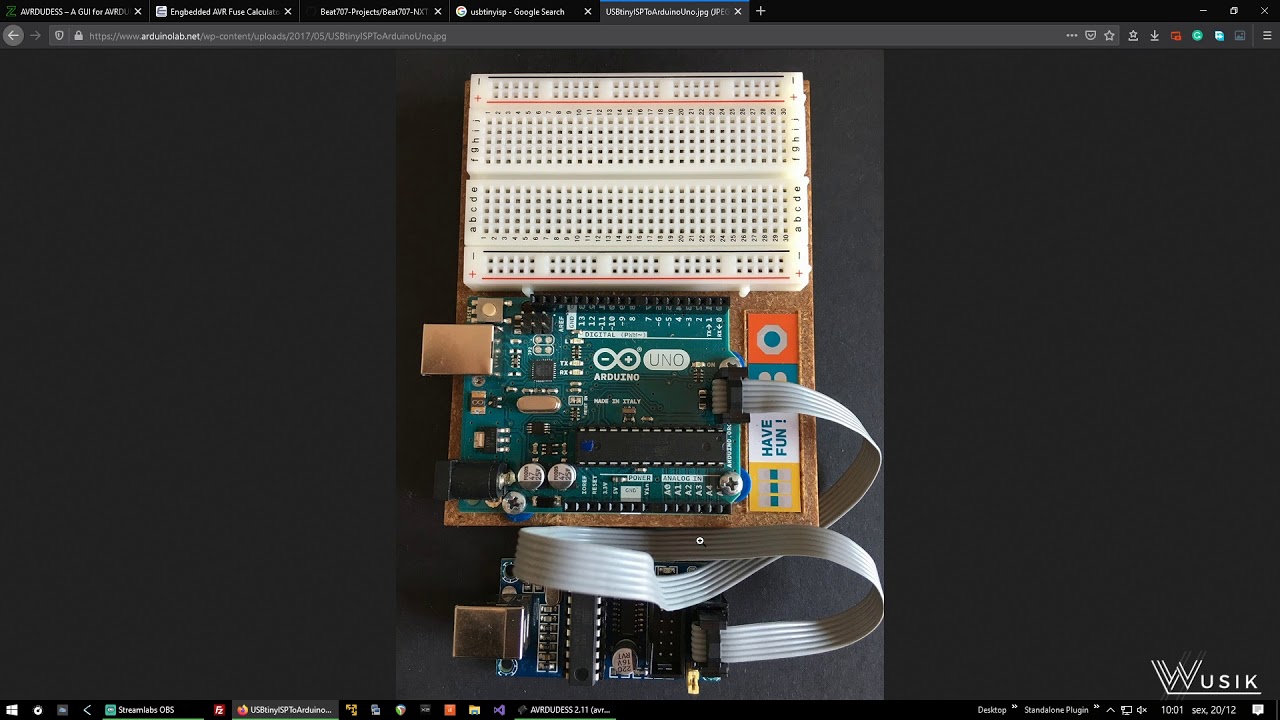The height and width of the screenshot is (720, 1280).
Task: Close the USBtinyISPToArduinoUno.jpg tab
Action: tap(738, 12)
